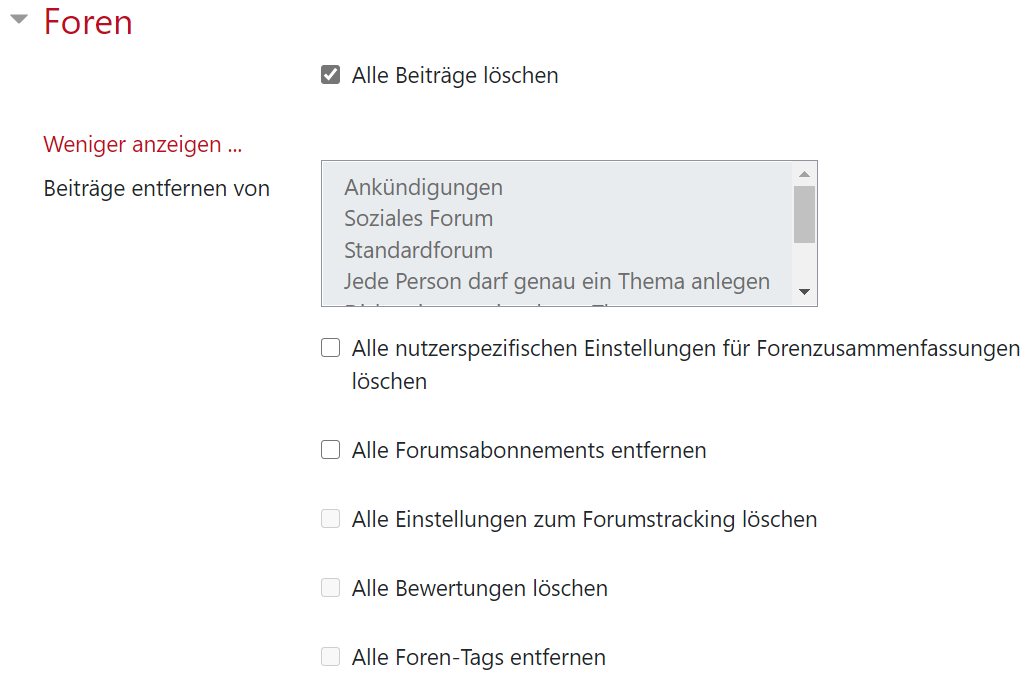Click the disclosure triangle beside 'Foren'
Viewport: 1030px width, 675px height.
pyautogui.click(x=18, y=18)
